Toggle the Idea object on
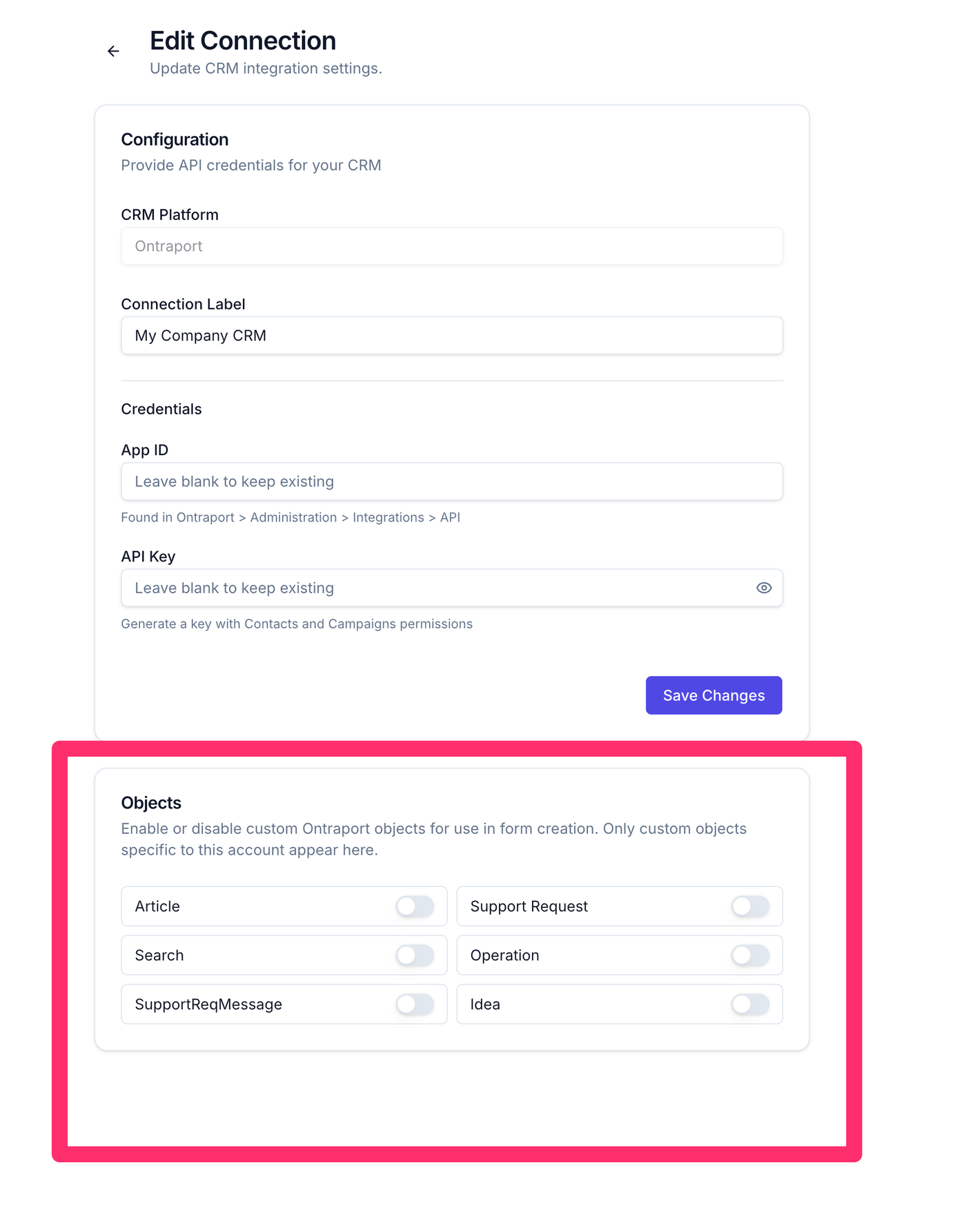The width and height of the screenshot is (966, 1232). click(750, 1004)
